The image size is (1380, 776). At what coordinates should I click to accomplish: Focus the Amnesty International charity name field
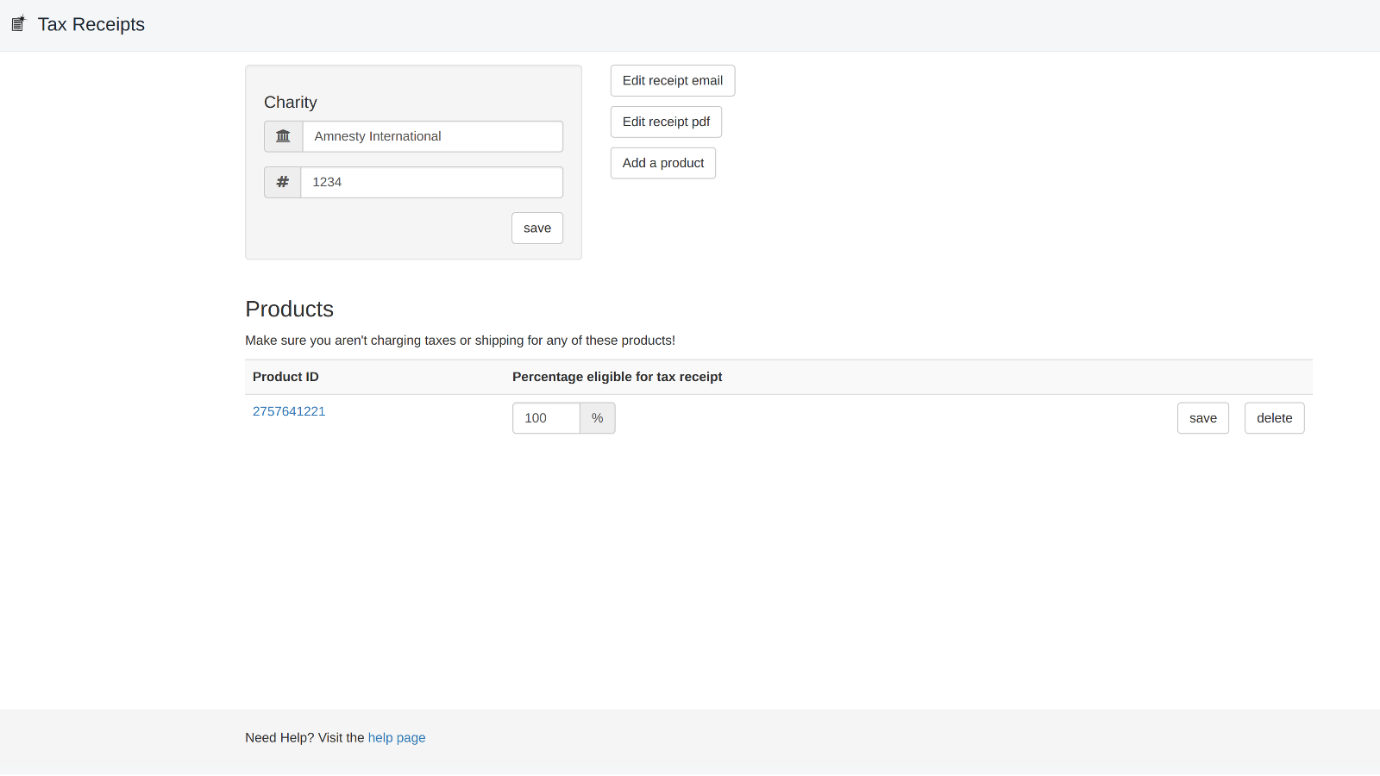pyautogui.click(x=432, y=137)
